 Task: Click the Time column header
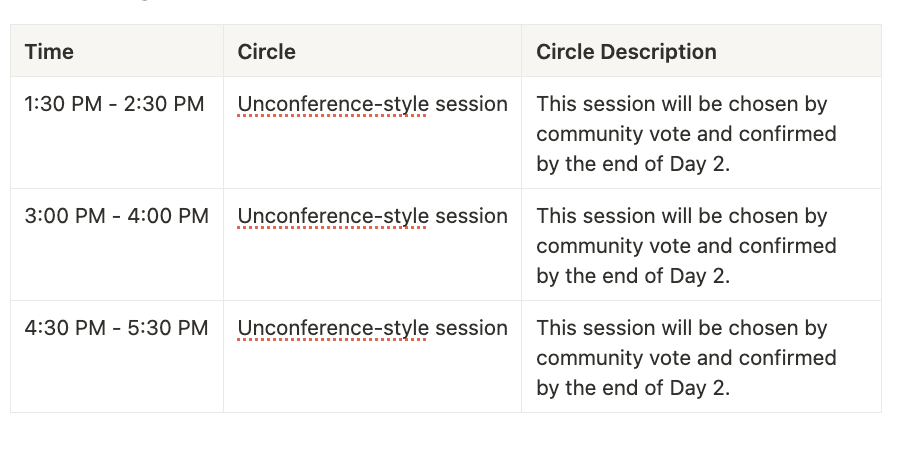50,52
